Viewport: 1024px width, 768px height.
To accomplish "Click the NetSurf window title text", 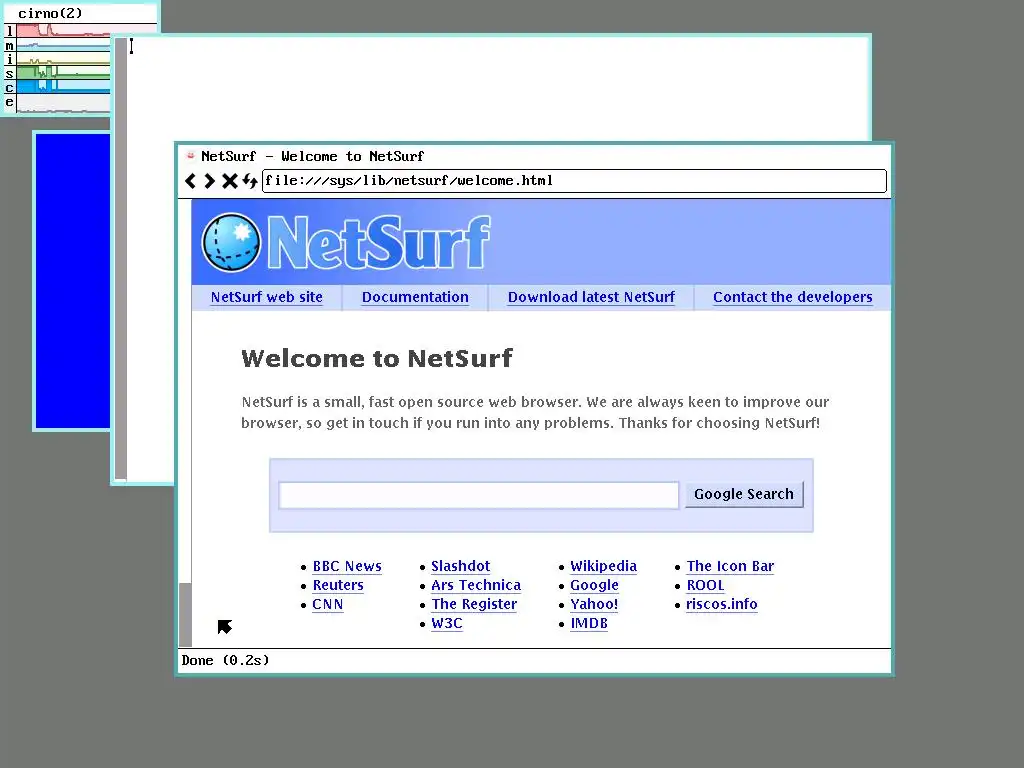I will 313,156.
